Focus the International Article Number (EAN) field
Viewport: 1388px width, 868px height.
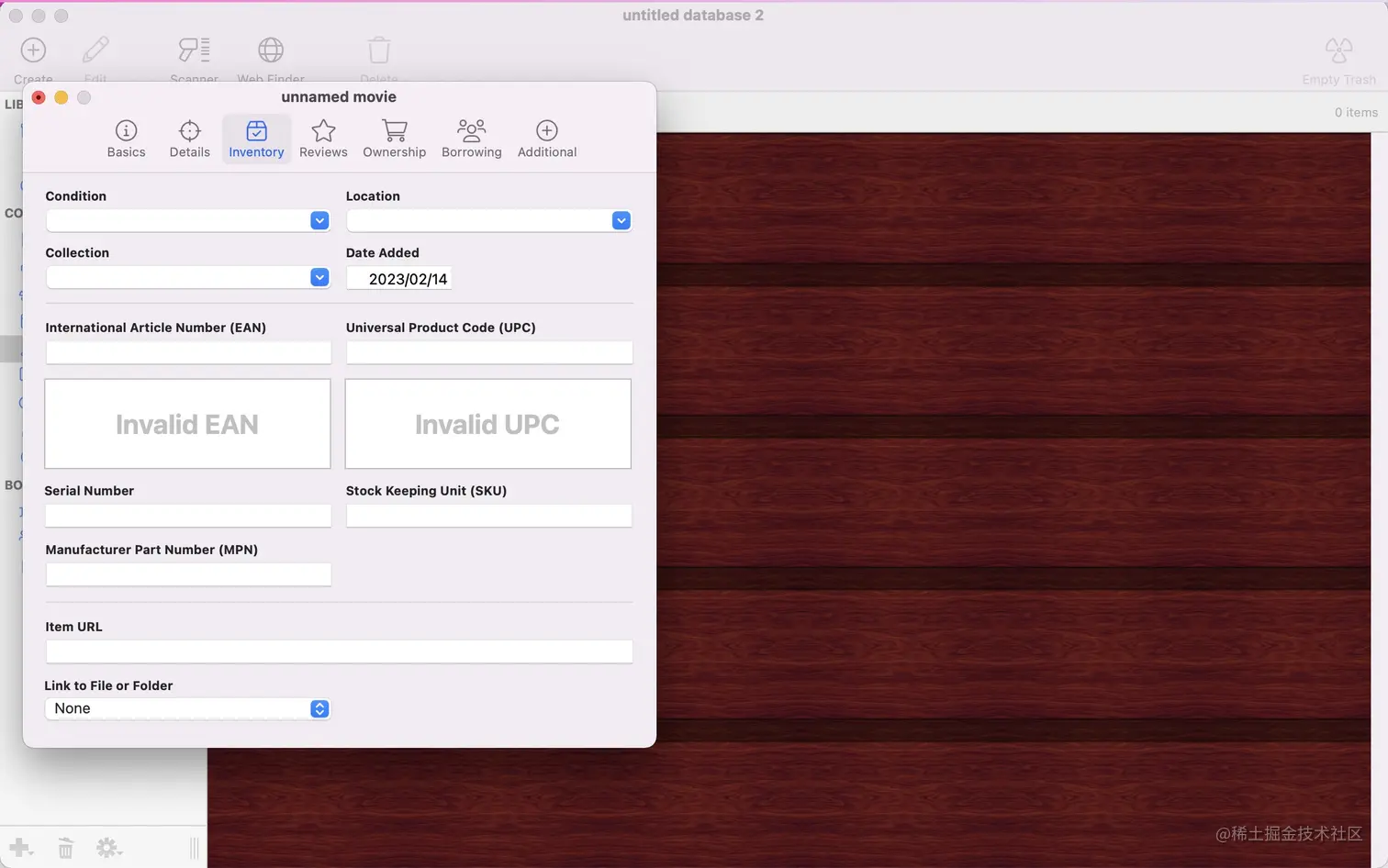(x=188, y=352)
